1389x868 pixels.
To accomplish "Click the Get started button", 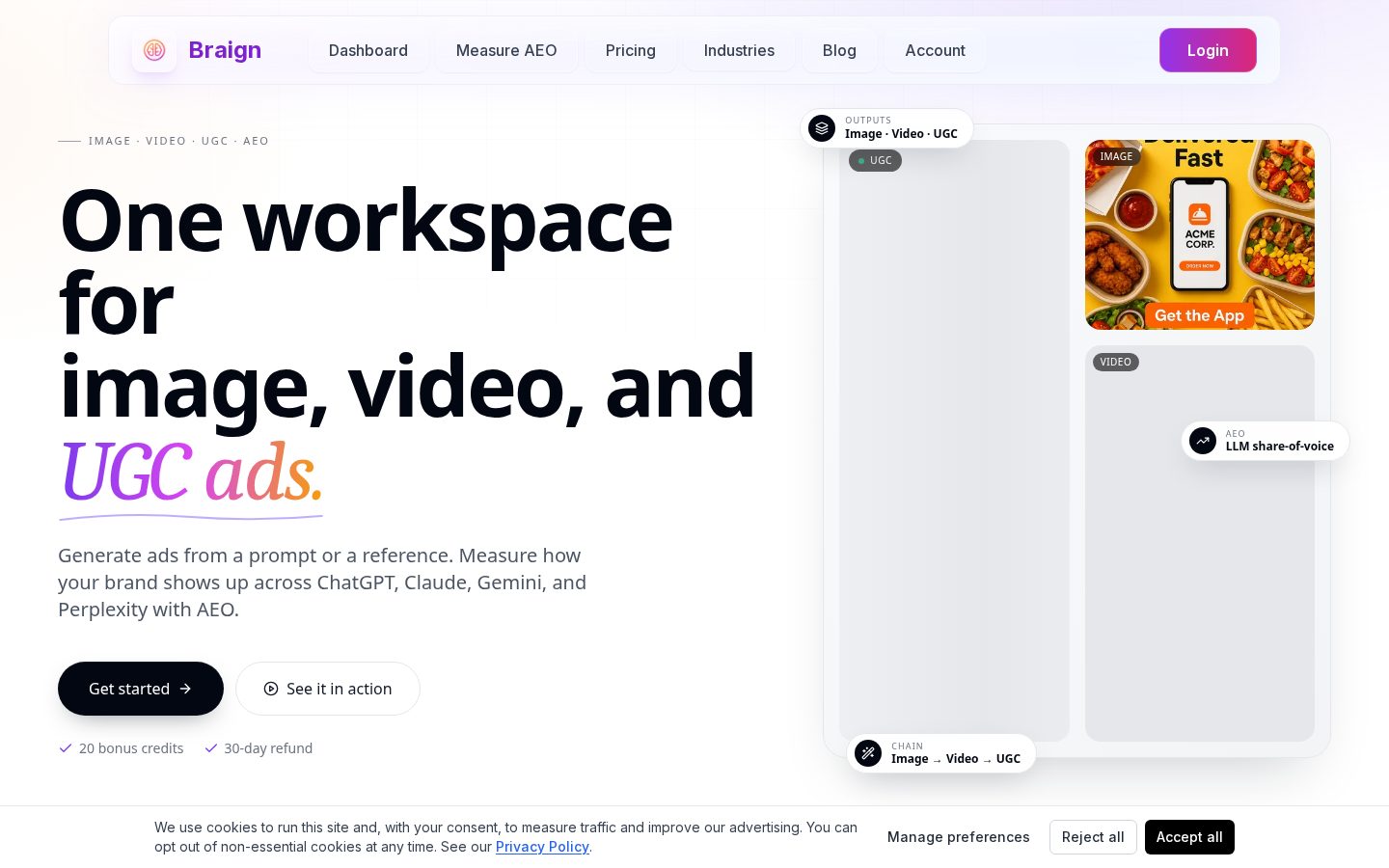I will [141, 689].
